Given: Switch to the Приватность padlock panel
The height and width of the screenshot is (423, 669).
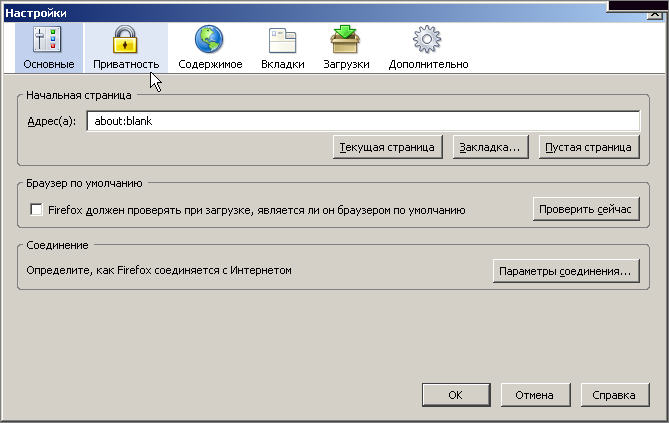Looking at the screenshot, I should (126, 48).
